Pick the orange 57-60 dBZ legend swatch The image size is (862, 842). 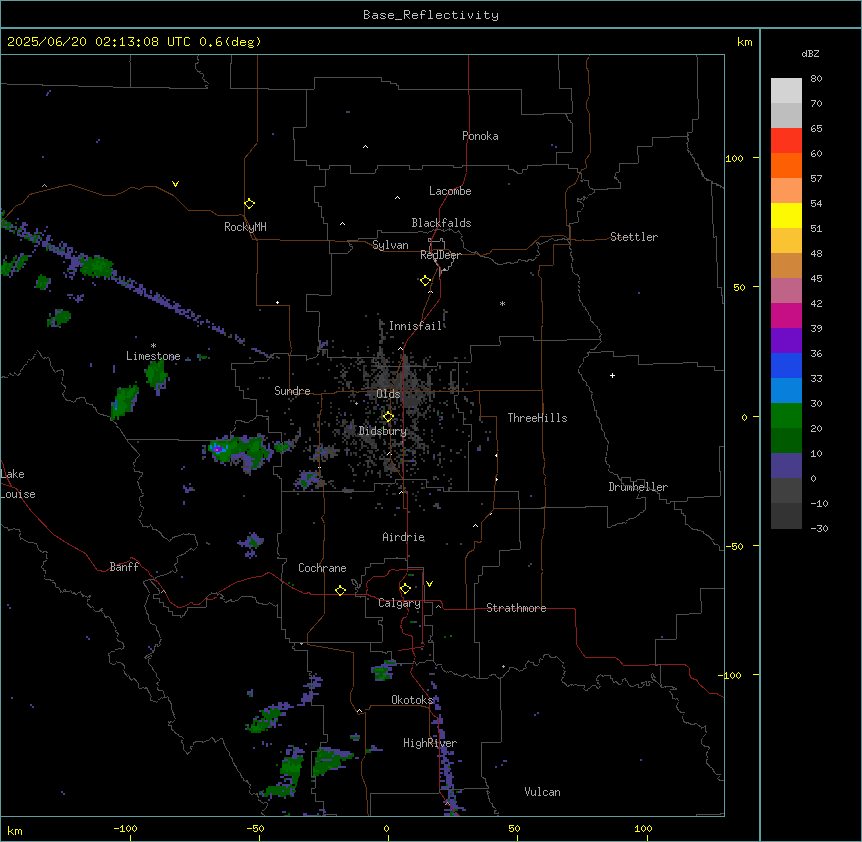786,165
